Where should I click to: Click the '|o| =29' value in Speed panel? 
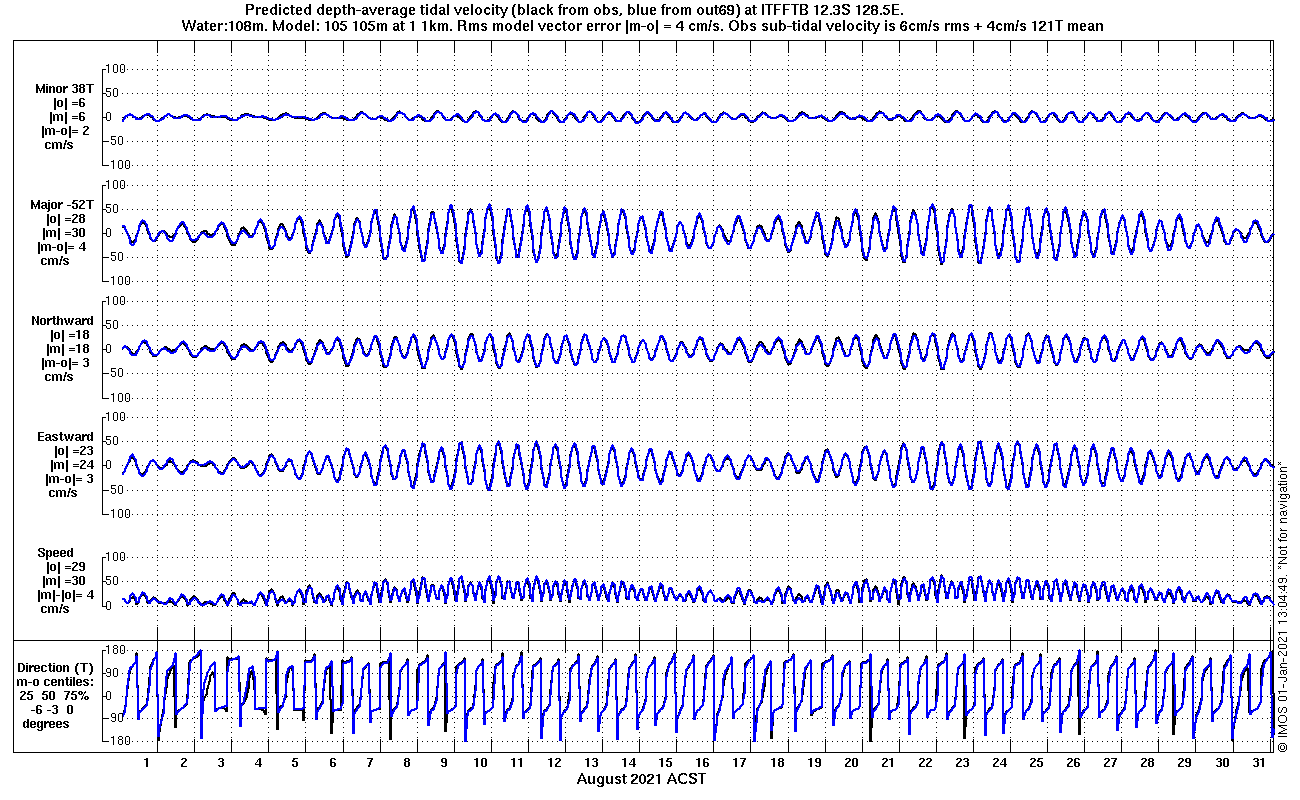[x=66, y=567]
